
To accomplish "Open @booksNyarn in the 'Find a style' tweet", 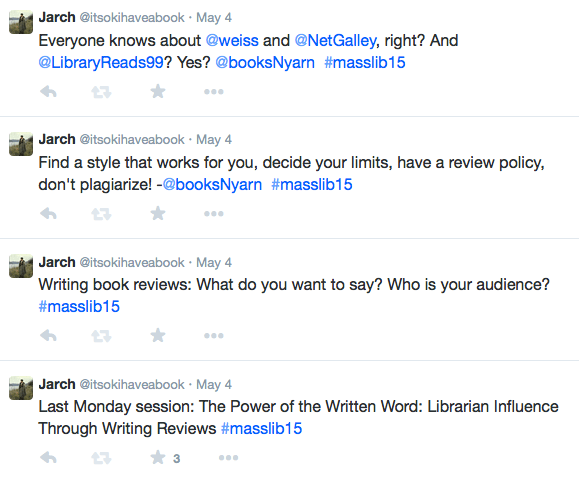I will point(212,185).
